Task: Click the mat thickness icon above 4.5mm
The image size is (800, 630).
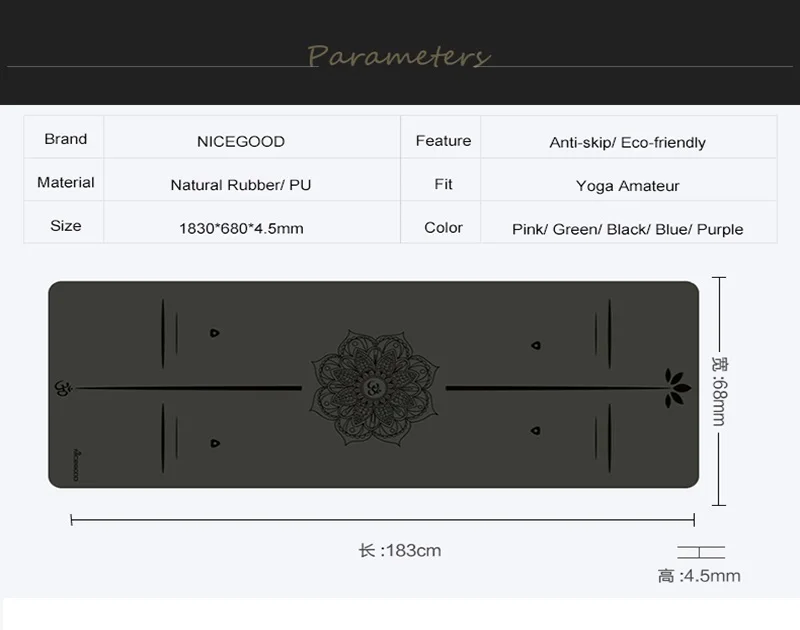Action: tap(700, 551)
